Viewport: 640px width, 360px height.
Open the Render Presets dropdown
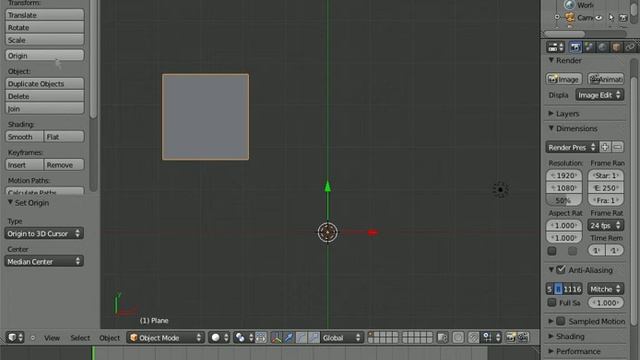pyautogui.click(x=571, y=147)
